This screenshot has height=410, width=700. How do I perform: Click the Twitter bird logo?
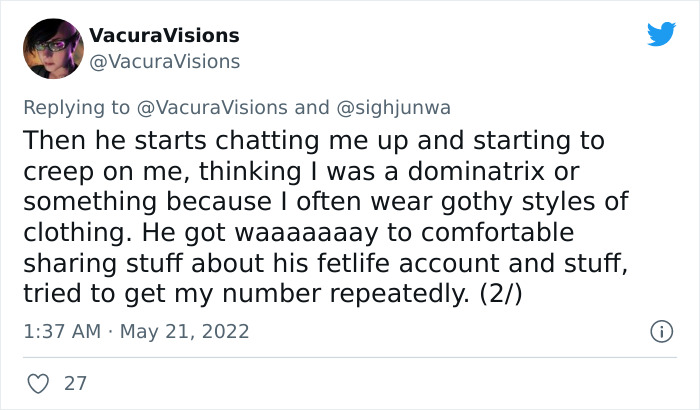[661, 35]
